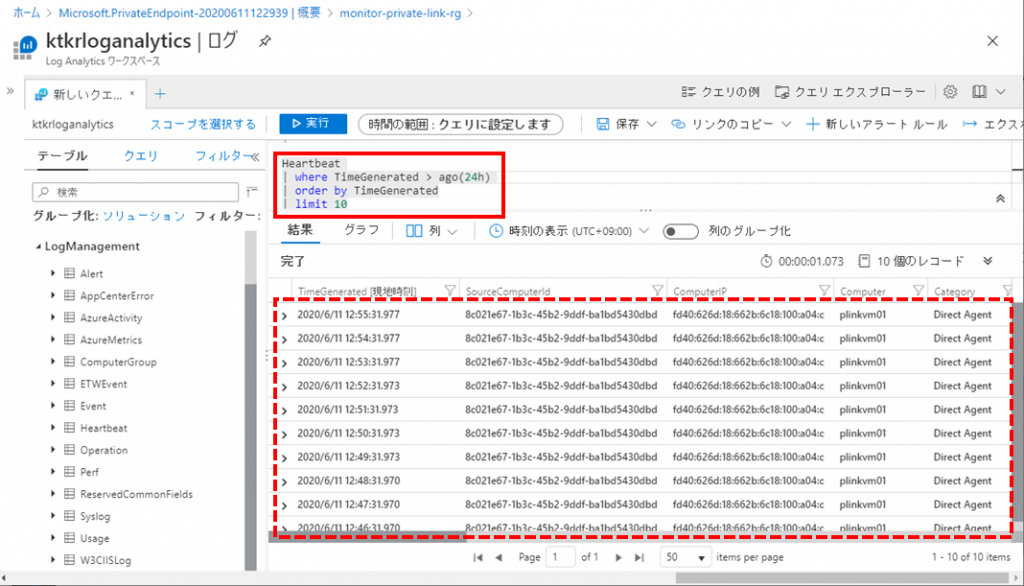The width and height of the screenshot is (1024, 586).
Task: Expand the 12:52:31.973 result row
Action: click(x=284, y=387)
